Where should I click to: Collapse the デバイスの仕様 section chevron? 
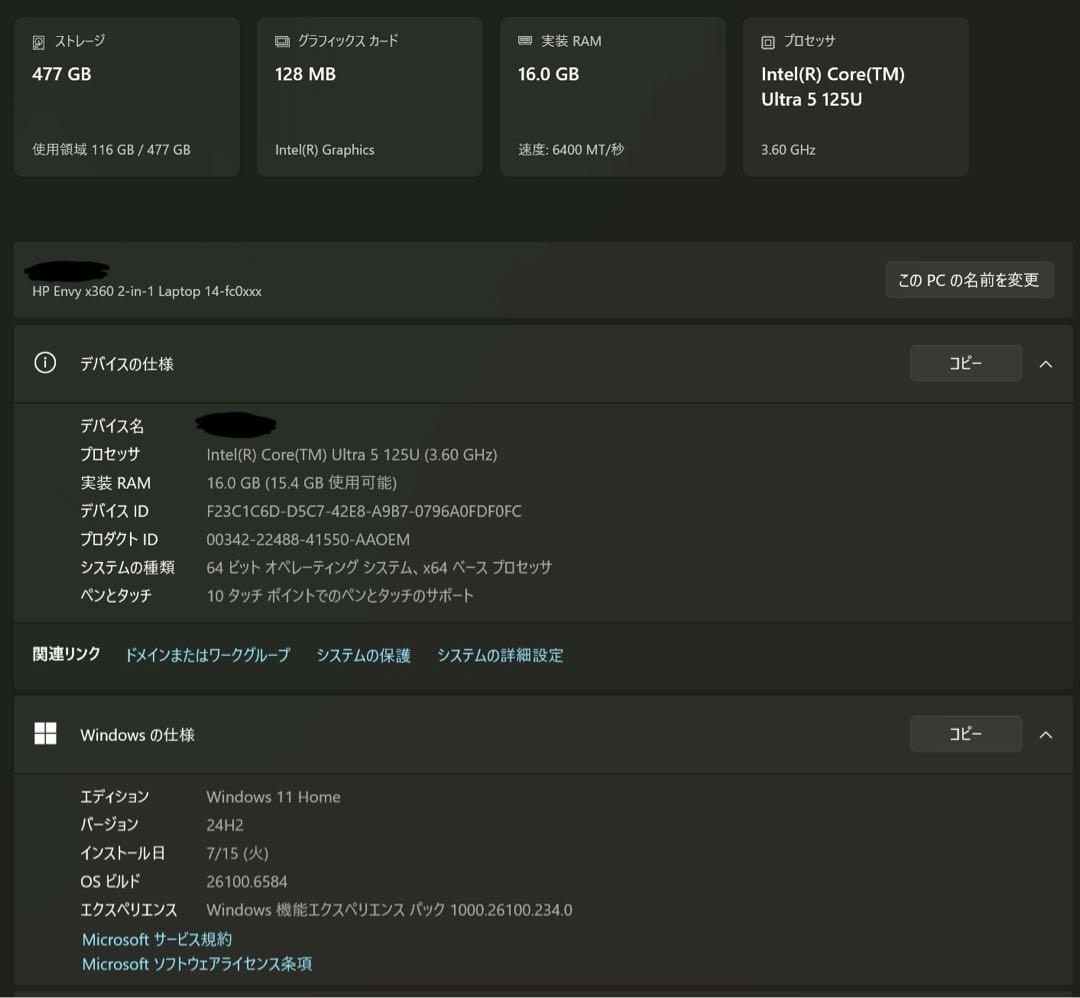[1046, 364]
